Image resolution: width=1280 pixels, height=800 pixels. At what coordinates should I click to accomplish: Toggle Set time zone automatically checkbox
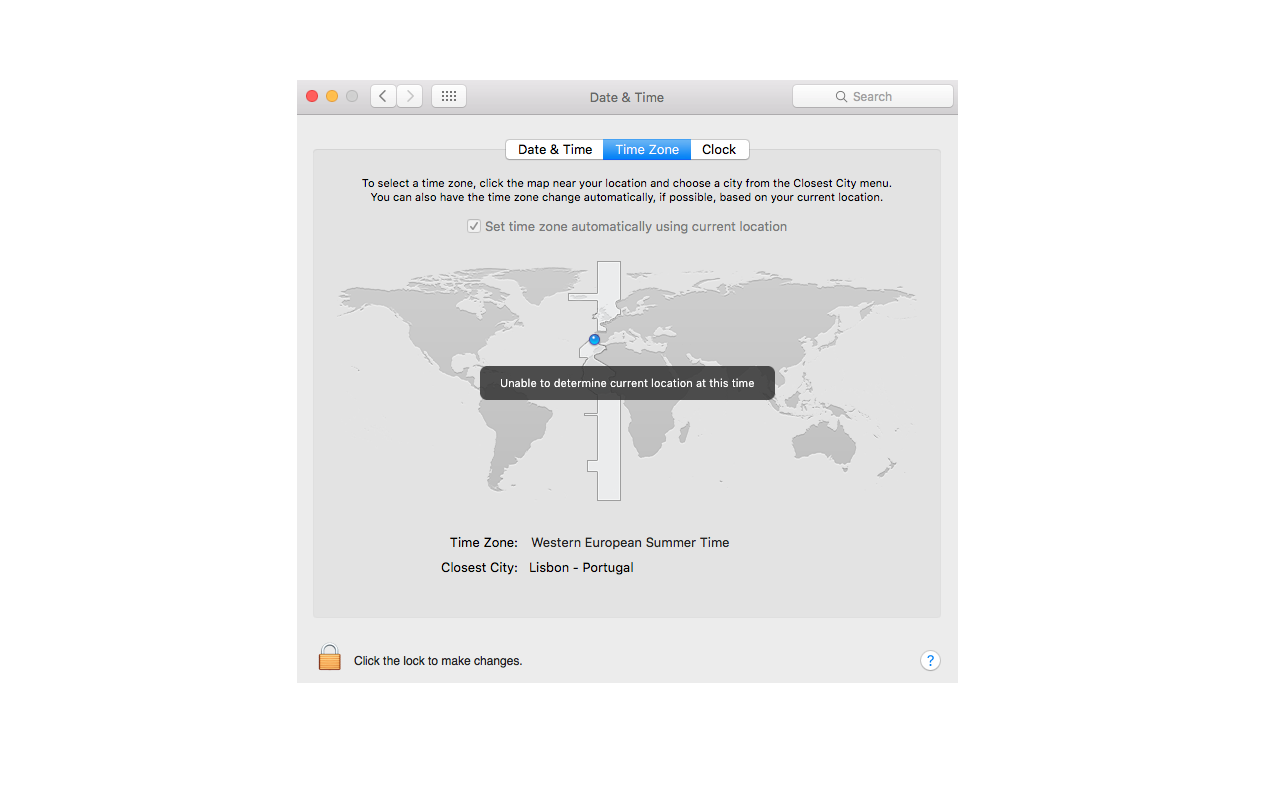coord(474,227)
